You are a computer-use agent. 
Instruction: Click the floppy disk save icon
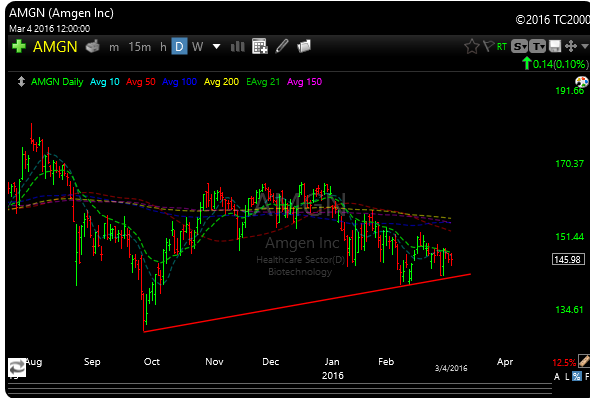tap(555, 47)
